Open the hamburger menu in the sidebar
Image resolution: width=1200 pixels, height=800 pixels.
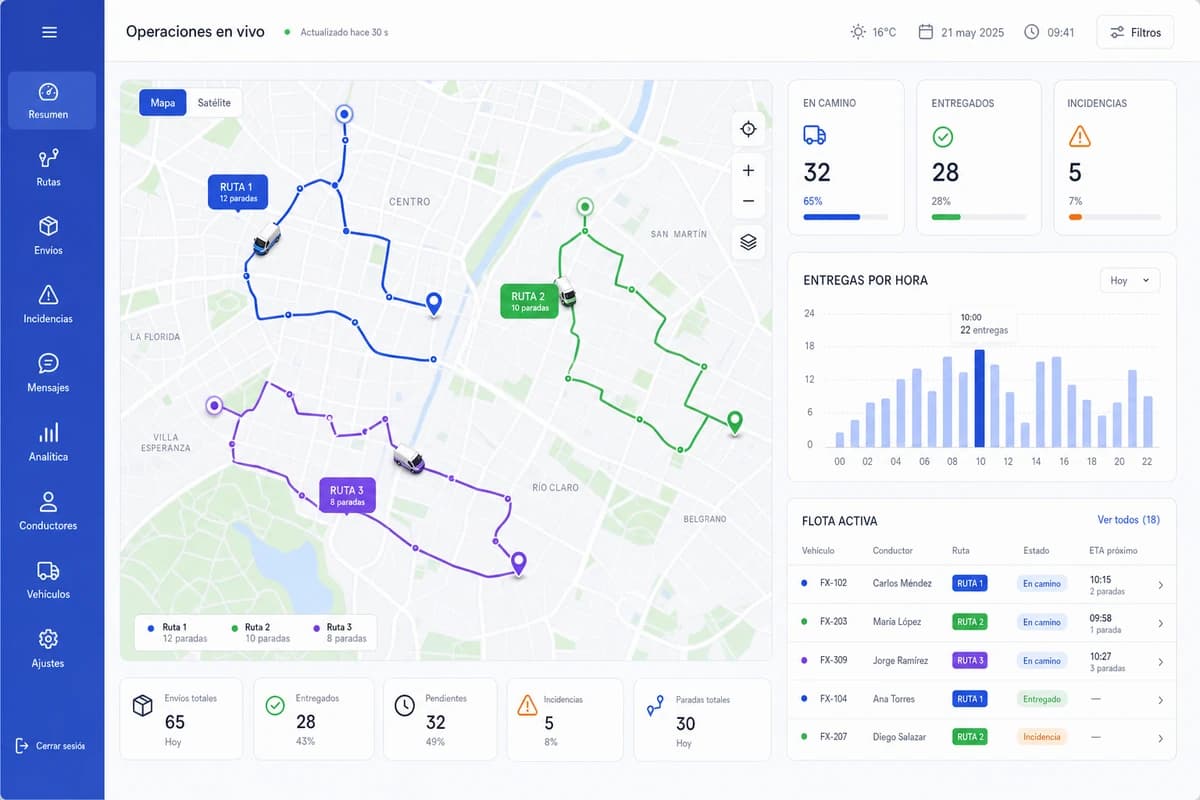pyautogui.click(x=49, y=32)
